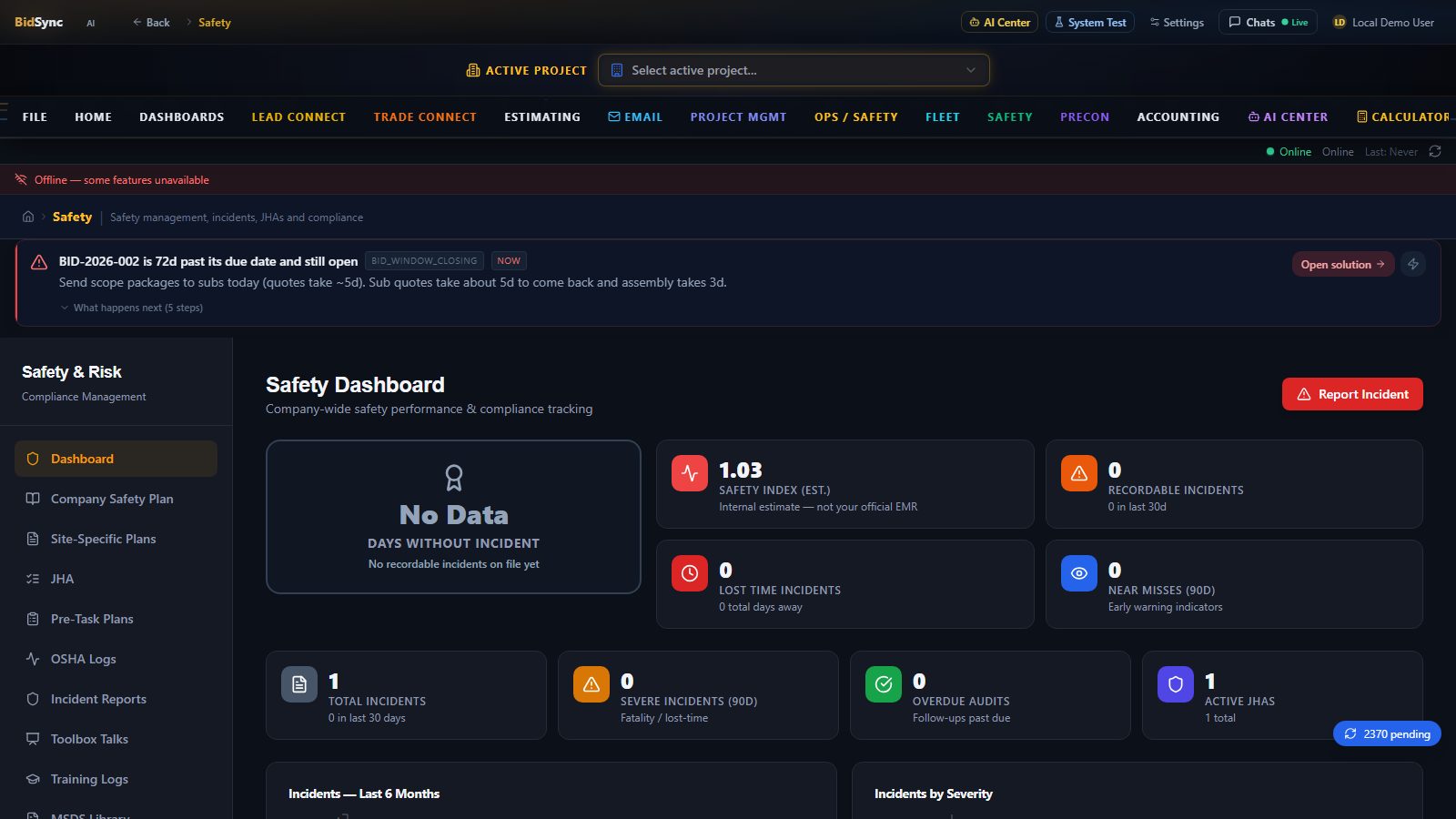1456x819 pixels.
Task: Open OSHA Logs in the sidebar
Action: 116,659
